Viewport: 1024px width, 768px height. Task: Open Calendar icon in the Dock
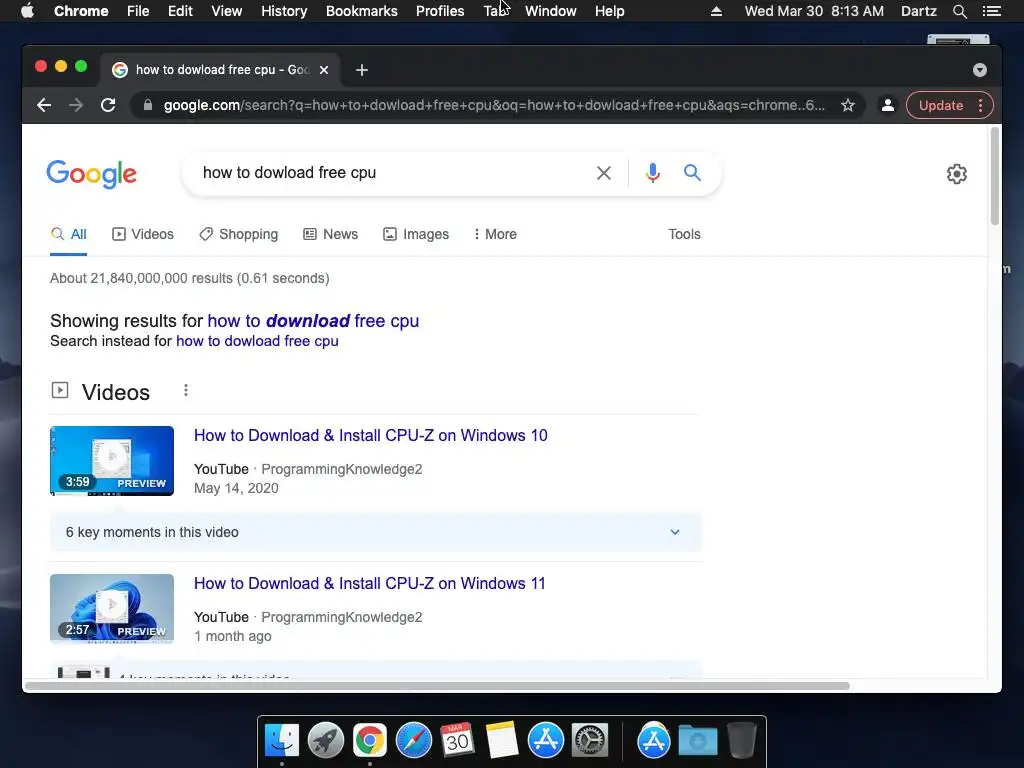[457, 740]
